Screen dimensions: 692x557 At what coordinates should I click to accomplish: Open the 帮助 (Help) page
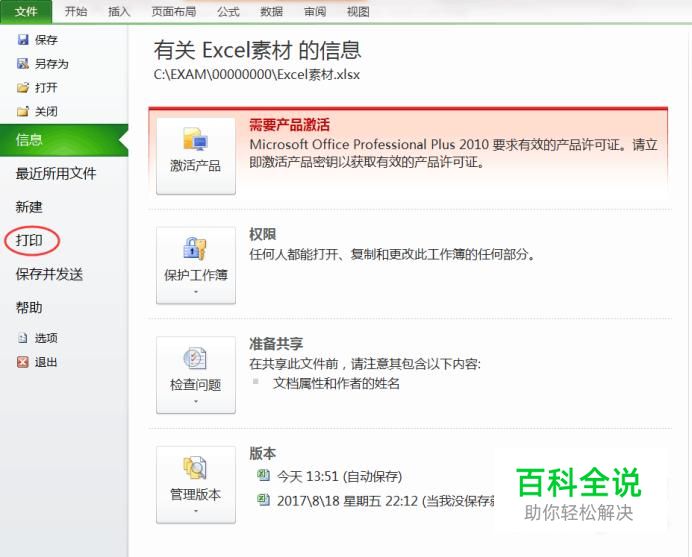[29, 308]
